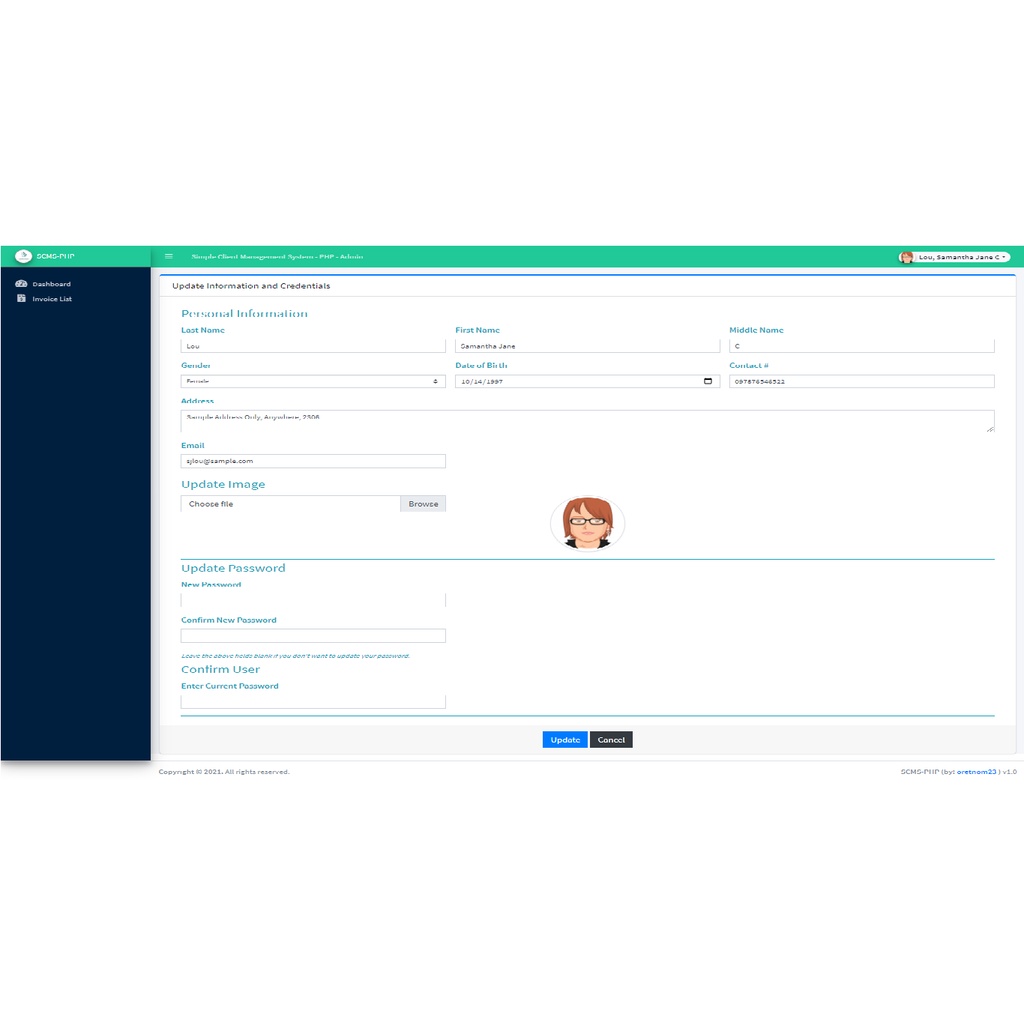Go to Invoice List in sidebar
Screen dimensions: 1024x1024
tap(52, 299)
